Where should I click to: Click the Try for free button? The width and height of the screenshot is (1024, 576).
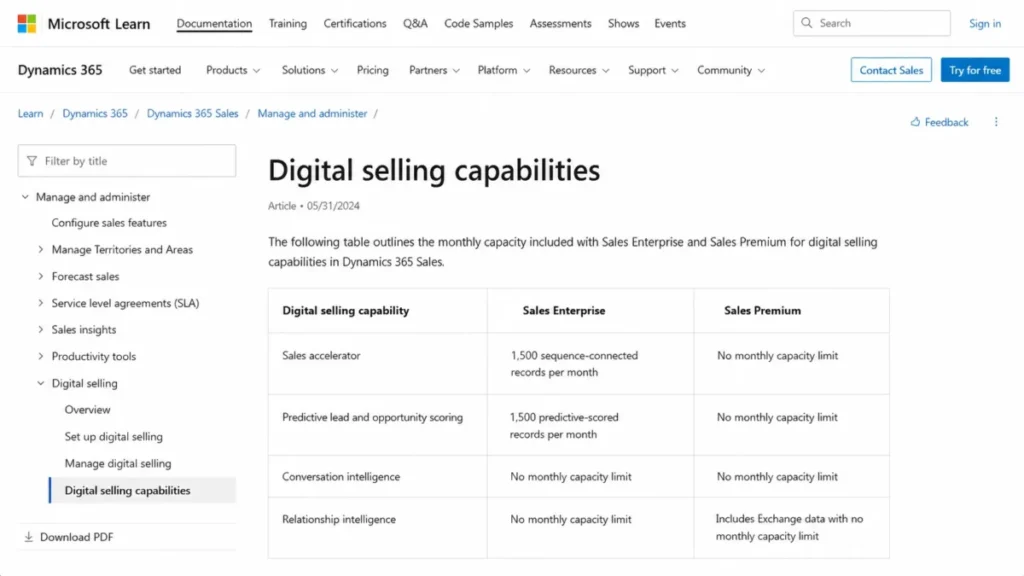(975, 70)
